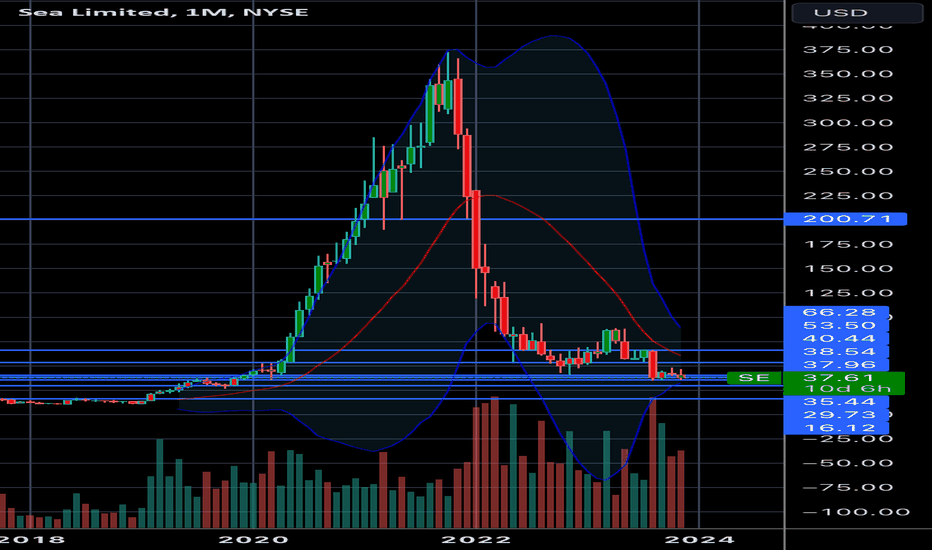This screenshot has height=550, width=932.
Task: Open the USD currency selector
Action: click(x=857, y=12)
